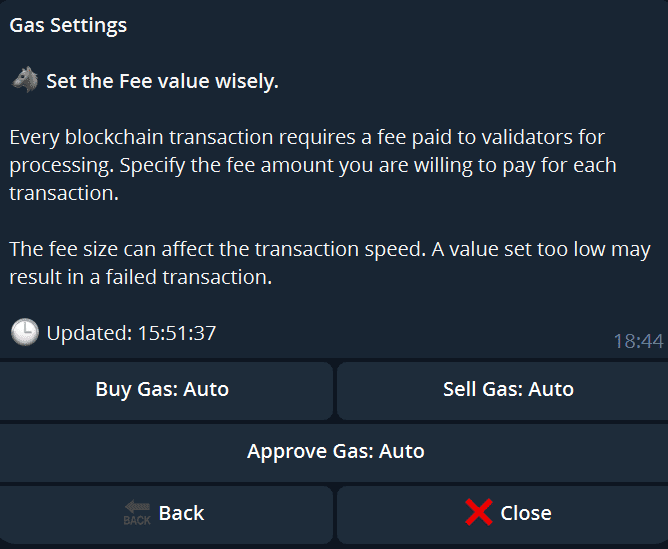Click the word 'Auto' in Sell Gas
The height and width of the screenshot is (549, 668).
click(551, 389)
